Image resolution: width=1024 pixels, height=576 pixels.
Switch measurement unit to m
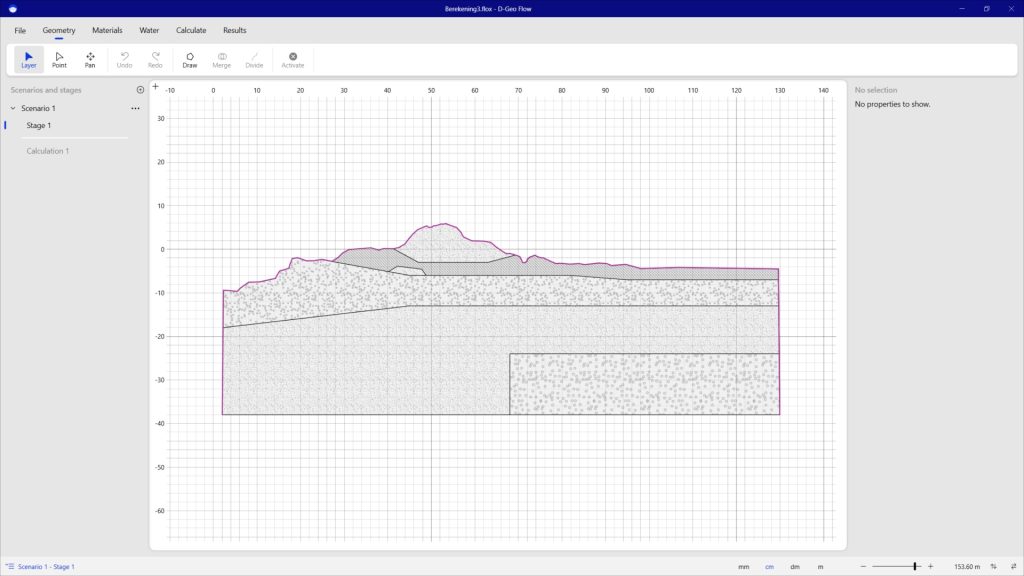821,567
